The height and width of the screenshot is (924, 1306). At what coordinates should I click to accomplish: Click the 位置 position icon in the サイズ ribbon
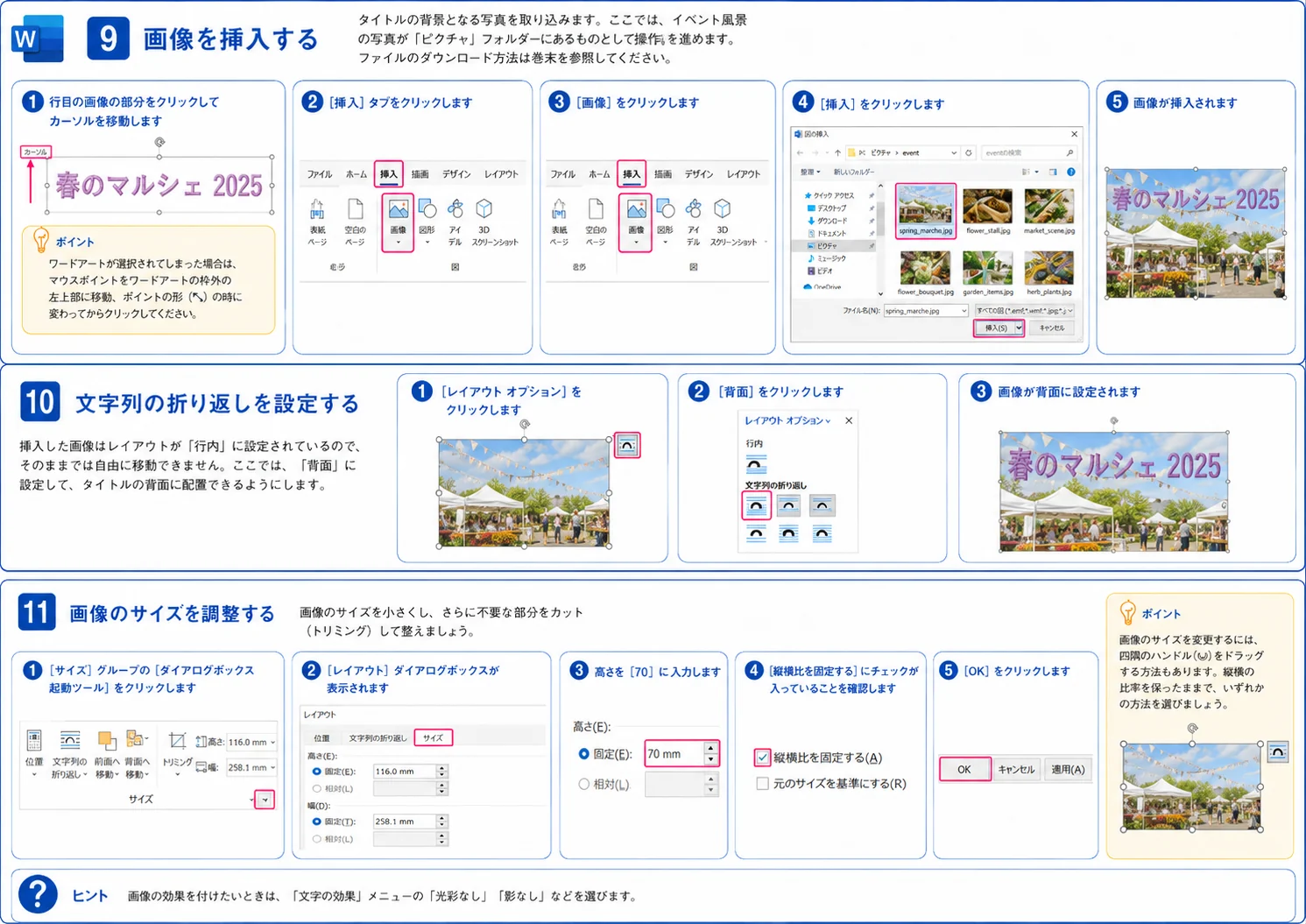click(x=34, y=740)
